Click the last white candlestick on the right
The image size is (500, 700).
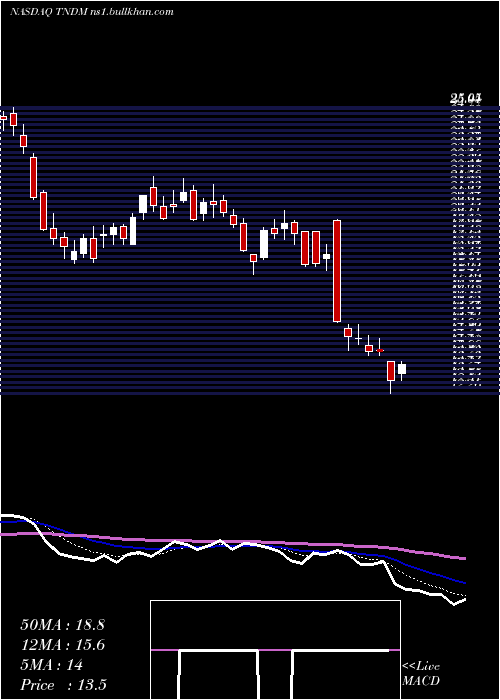coord(402,369)
